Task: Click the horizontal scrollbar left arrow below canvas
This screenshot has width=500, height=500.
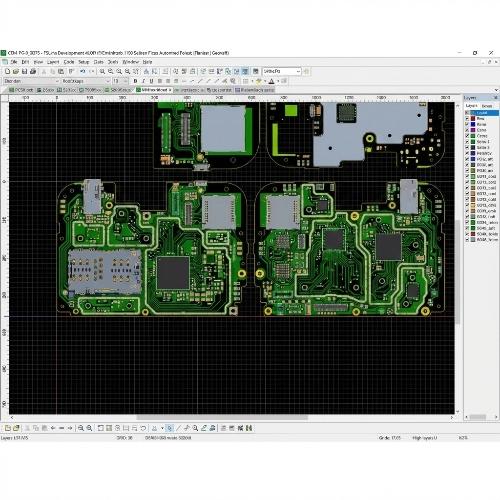Action: pos(12,417)
